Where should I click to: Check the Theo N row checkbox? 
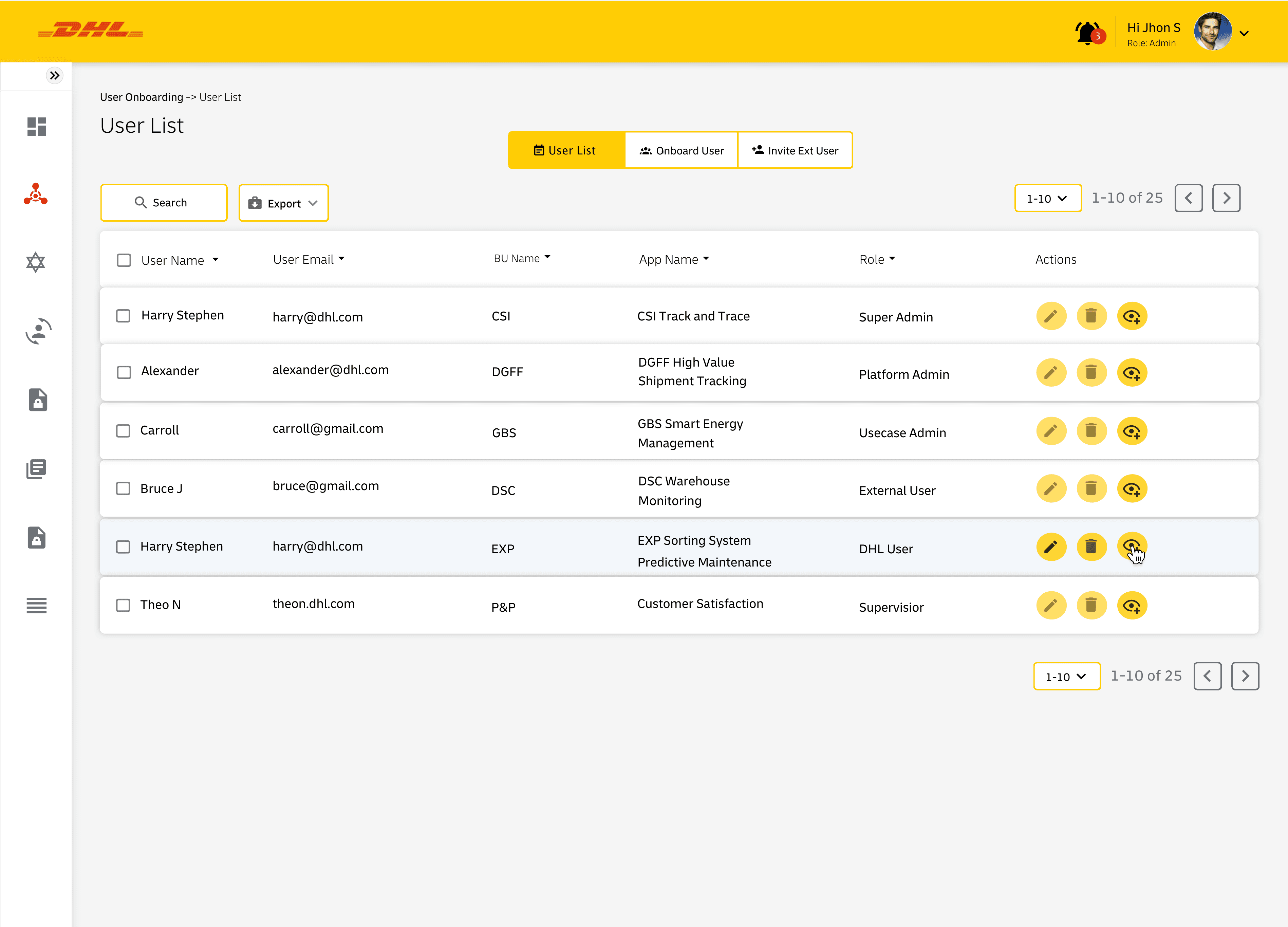tap(123, 605)
